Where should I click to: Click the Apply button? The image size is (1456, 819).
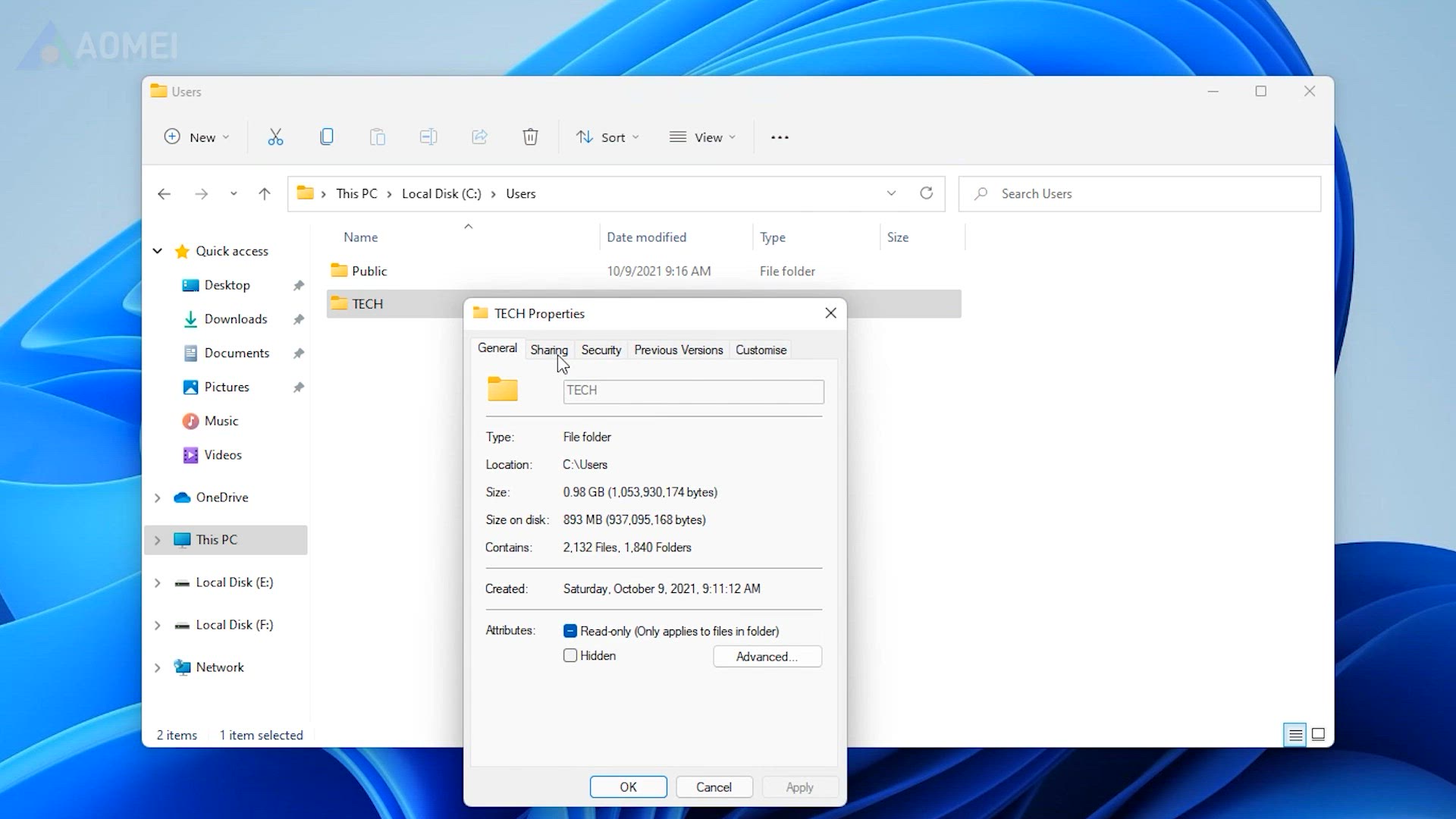(x=800, y=787)
